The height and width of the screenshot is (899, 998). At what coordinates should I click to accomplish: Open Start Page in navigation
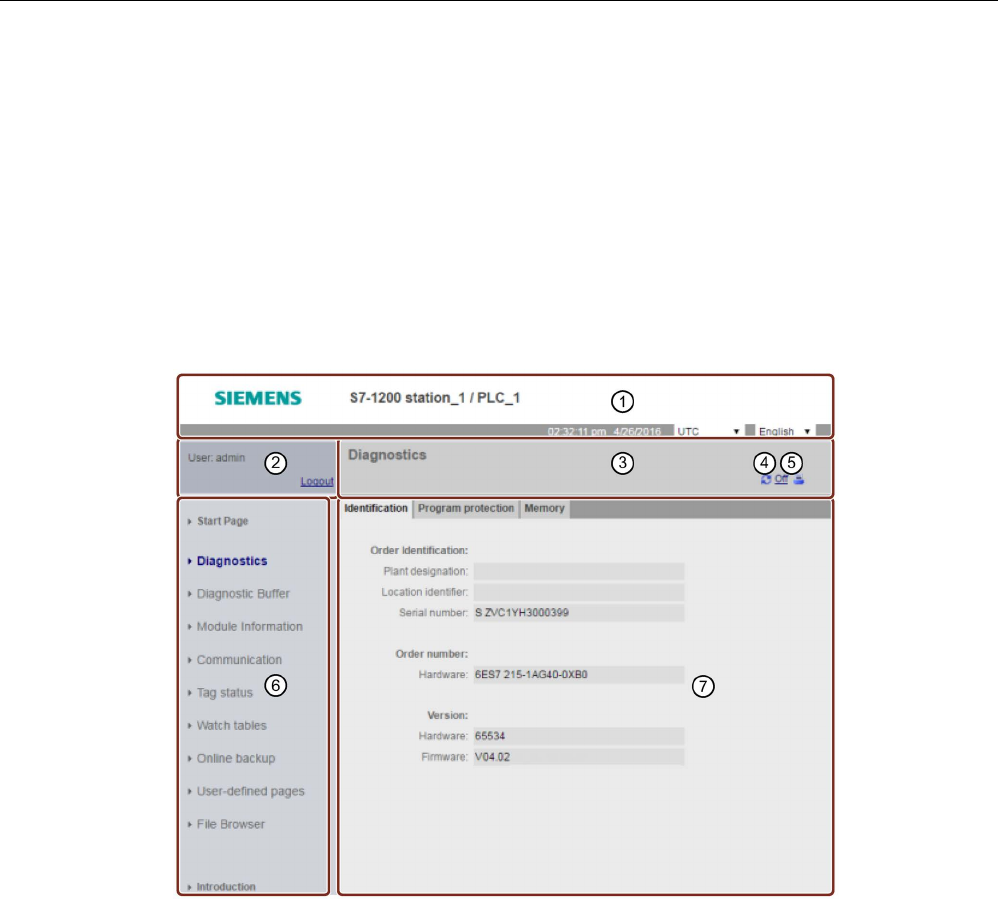(x=222, y=521)
